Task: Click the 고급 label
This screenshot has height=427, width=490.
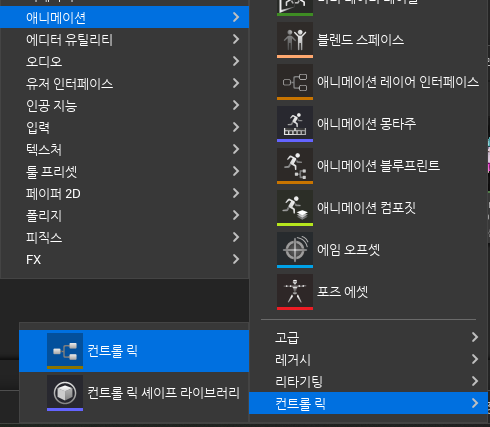Action: pos(287,338)
